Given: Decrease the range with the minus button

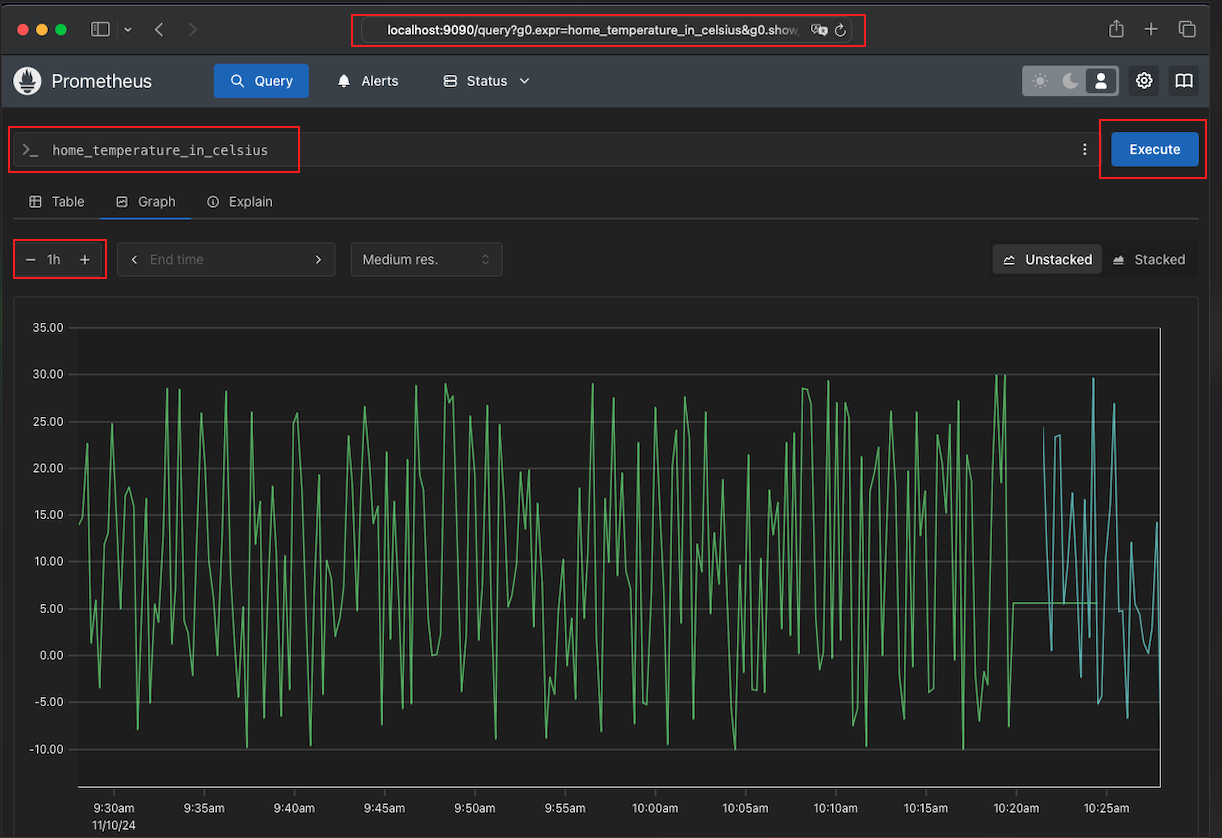Looking at the screenshot, I should coord(31,259).
